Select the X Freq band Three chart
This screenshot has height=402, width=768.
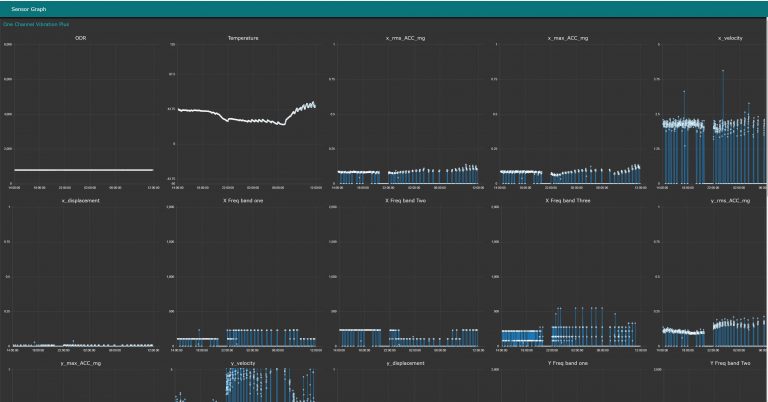(569, 278)
